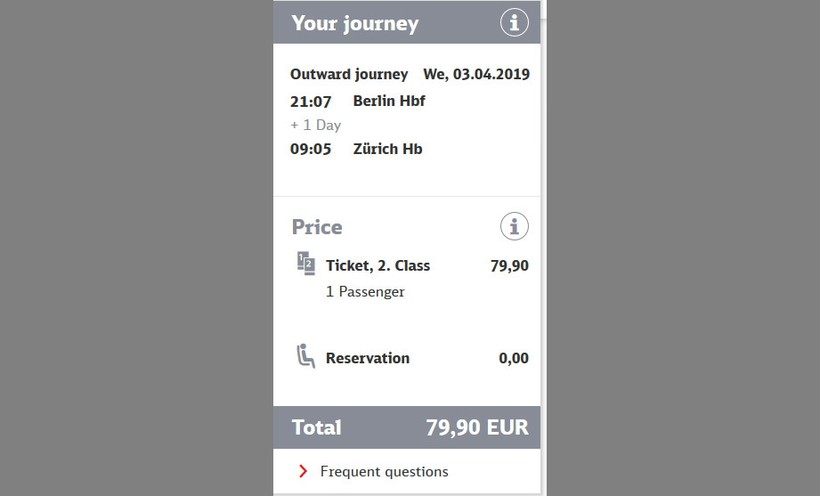This screenshot has width=820, height=496.
Task: Click the seat reservation icon
Action: pyautogui.click(x=306, y=357)
